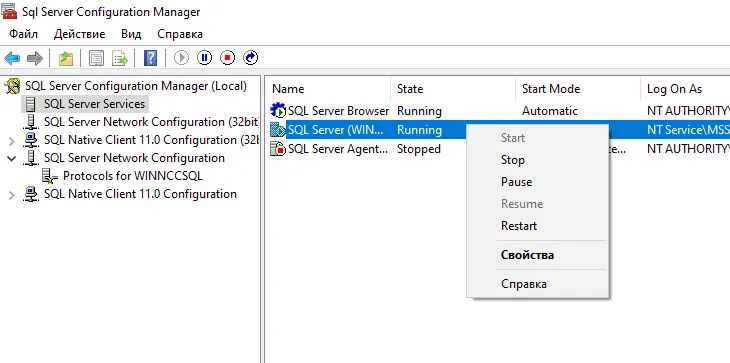Select Protocols for WINNCCSQL tree item
Viewport: 730px width, 363px height.
tap(133, 176)
